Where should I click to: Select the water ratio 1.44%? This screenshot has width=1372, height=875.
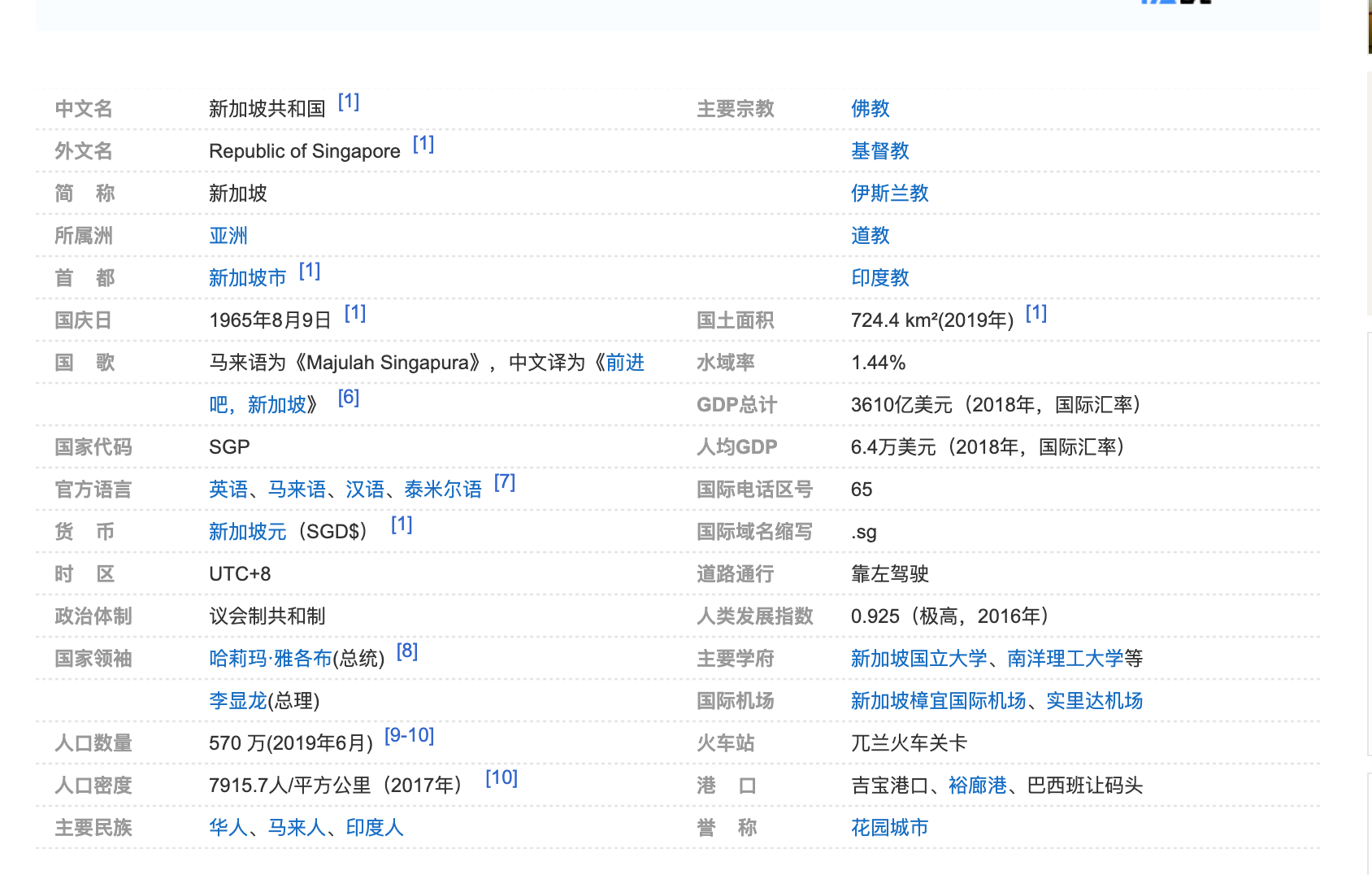(x=879, y=363)
